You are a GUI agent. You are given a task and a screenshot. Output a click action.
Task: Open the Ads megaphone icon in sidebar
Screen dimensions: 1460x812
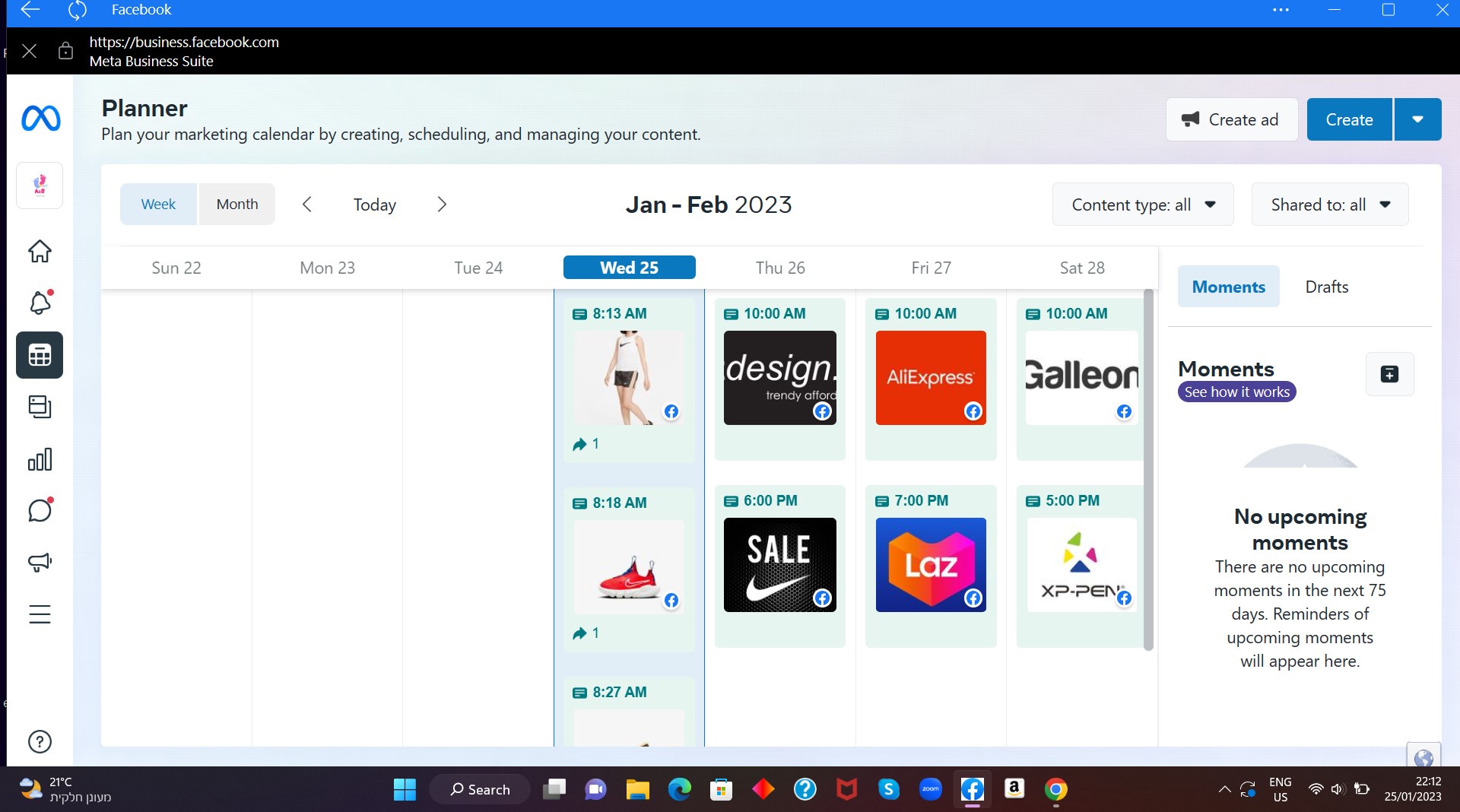click(40, 562)
